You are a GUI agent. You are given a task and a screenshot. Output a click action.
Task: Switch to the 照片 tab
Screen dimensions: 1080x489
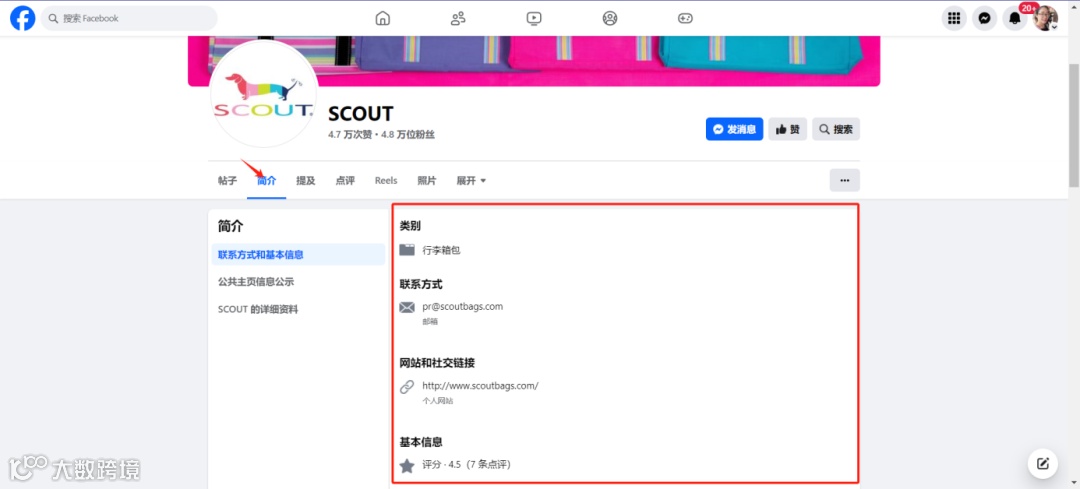point(426,180)
